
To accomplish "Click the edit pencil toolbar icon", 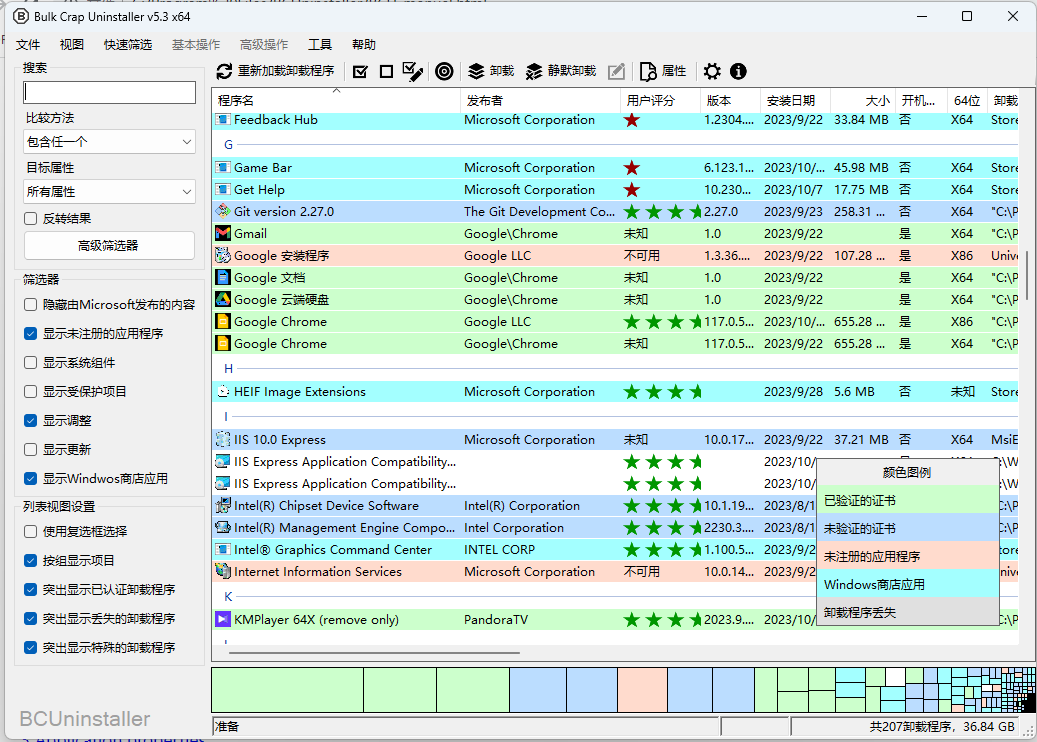I will [616, 71].
